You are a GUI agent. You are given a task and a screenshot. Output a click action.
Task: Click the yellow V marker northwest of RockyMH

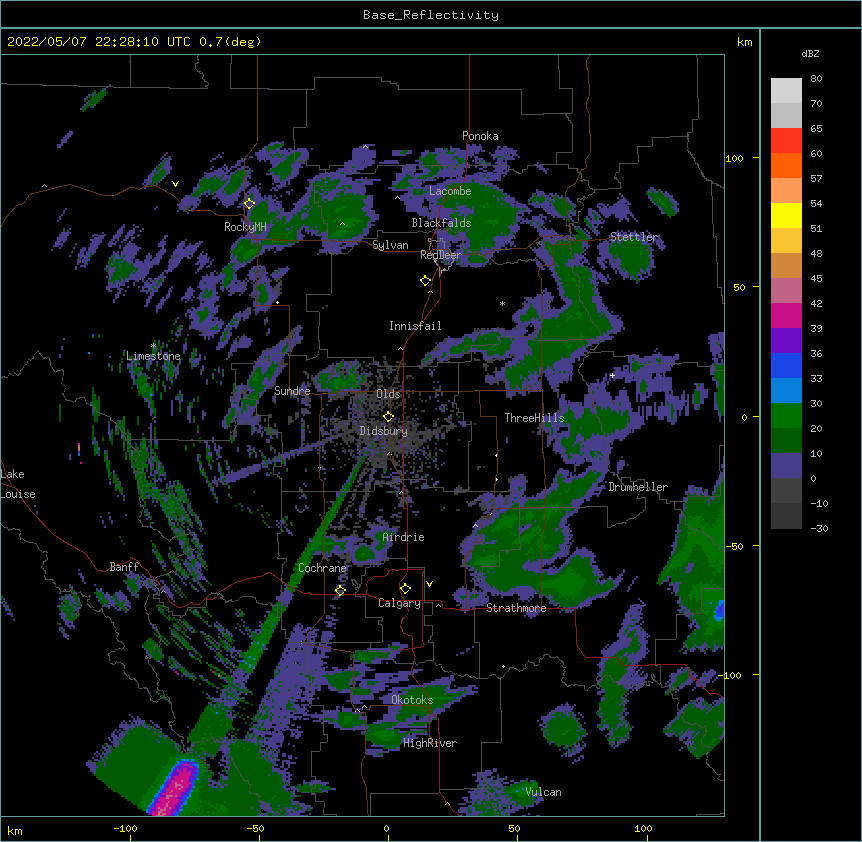click(175, 184)
